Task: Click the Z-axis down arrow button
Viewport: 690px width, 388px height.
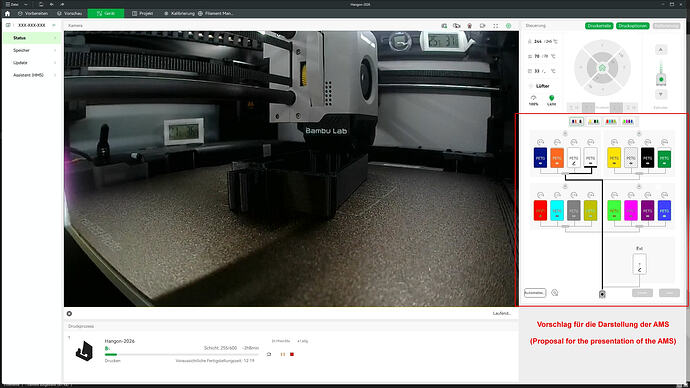Action: pyautogui.click(x=661, y=94)
